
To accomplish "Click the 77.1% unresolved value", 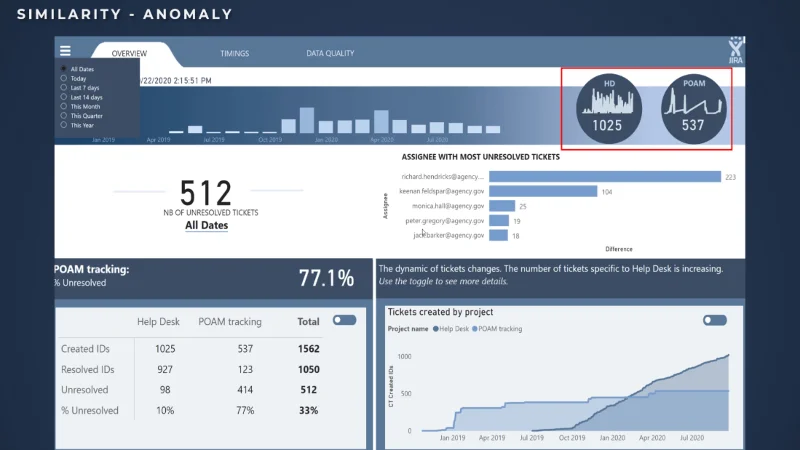I will tap(326, 278).
